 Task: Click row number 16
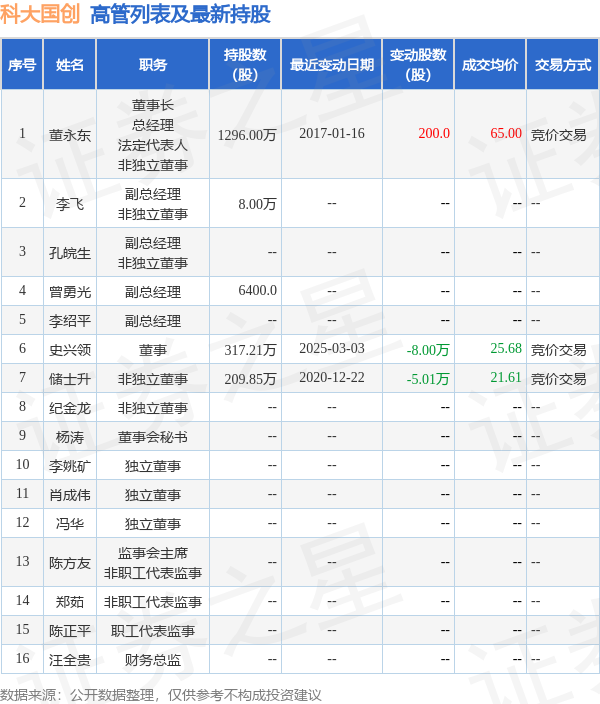[x=22, y=659]
